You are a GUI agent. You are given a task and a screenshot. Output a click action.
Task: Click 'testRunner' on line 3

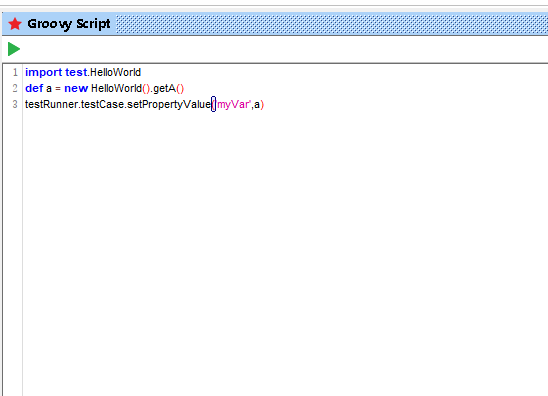[51, 104]
